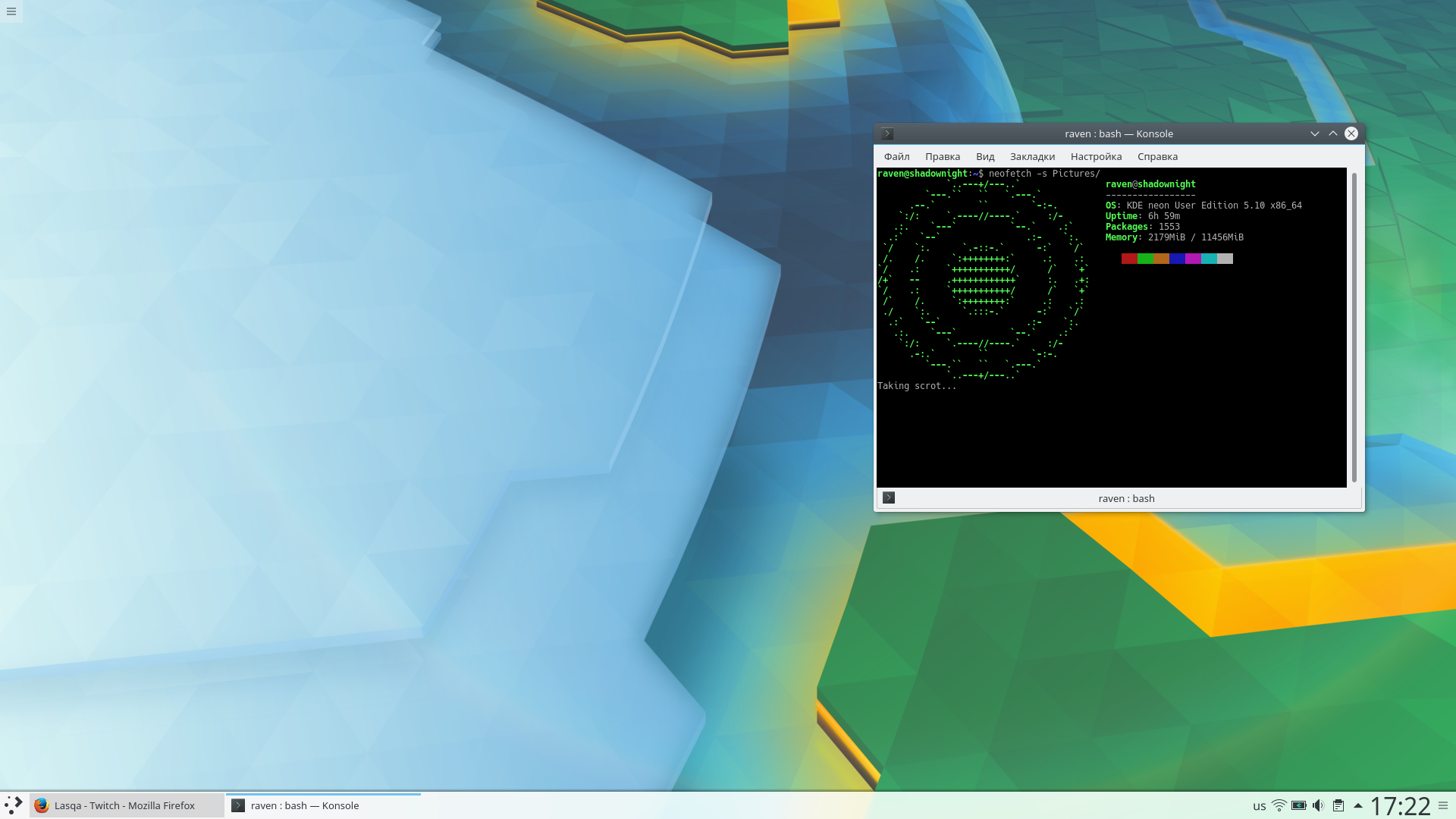Open the Закладки menu in Konsole

[x=1032, y=156]
